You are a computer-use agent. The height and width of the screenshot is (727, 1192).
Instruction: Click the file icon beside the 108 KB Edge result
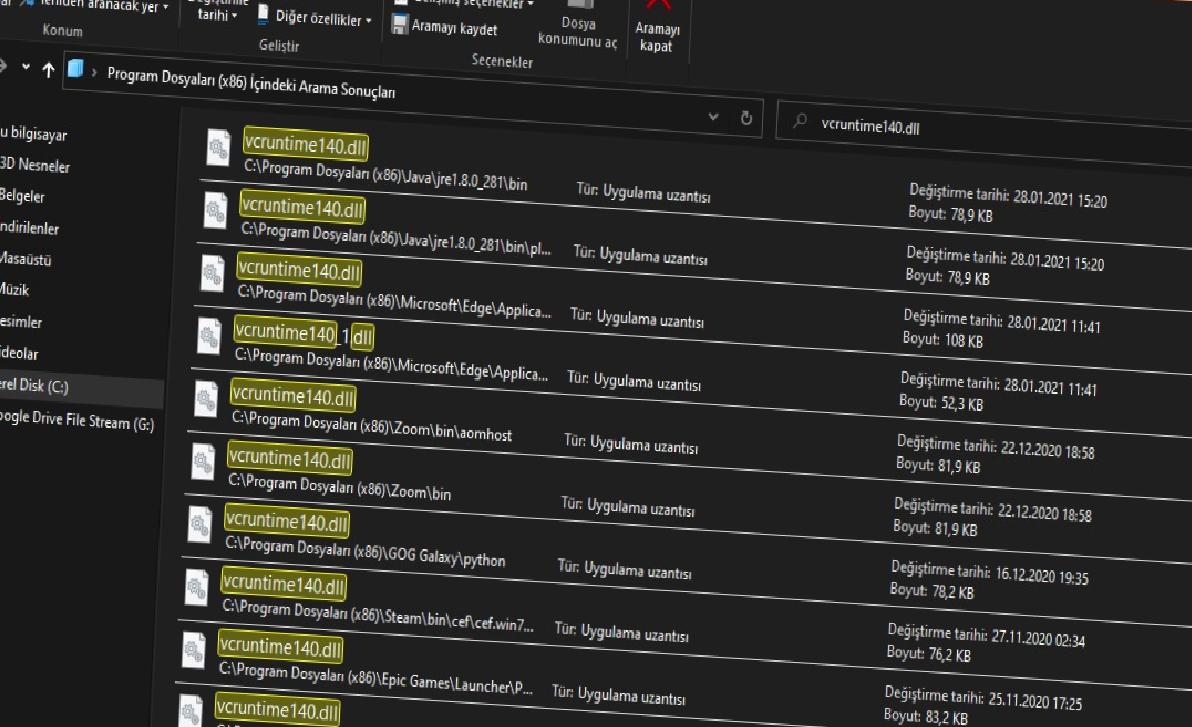pos(212,273)
